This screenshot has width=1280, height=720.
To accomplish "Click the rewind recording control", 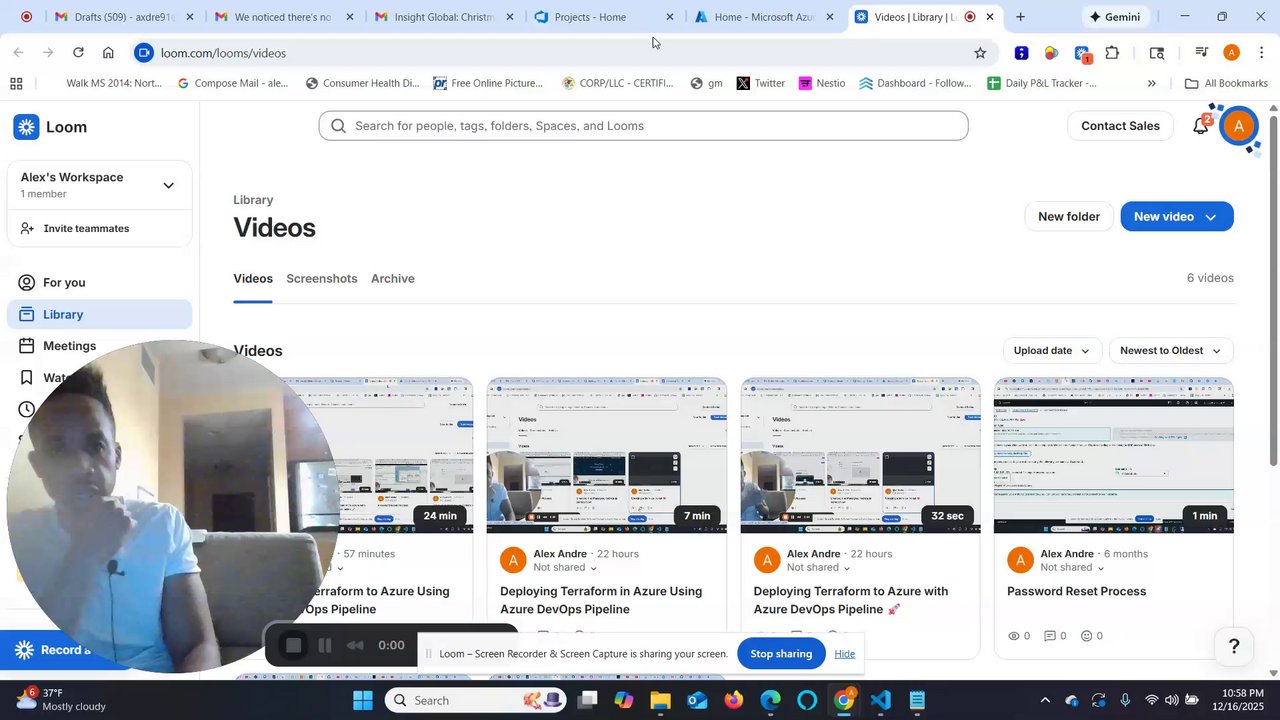I will tap(355, 646).
